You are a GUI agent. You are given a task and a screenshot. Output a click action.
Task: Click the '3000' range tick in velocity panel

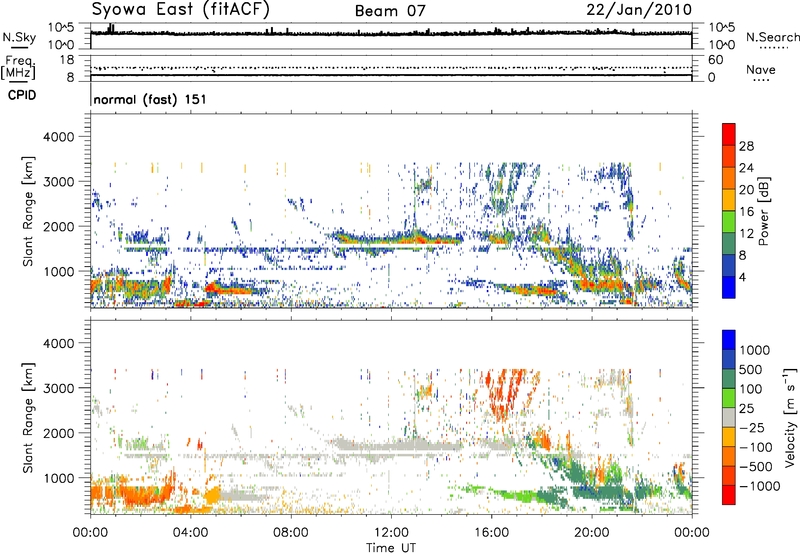[x=59, y=388]
